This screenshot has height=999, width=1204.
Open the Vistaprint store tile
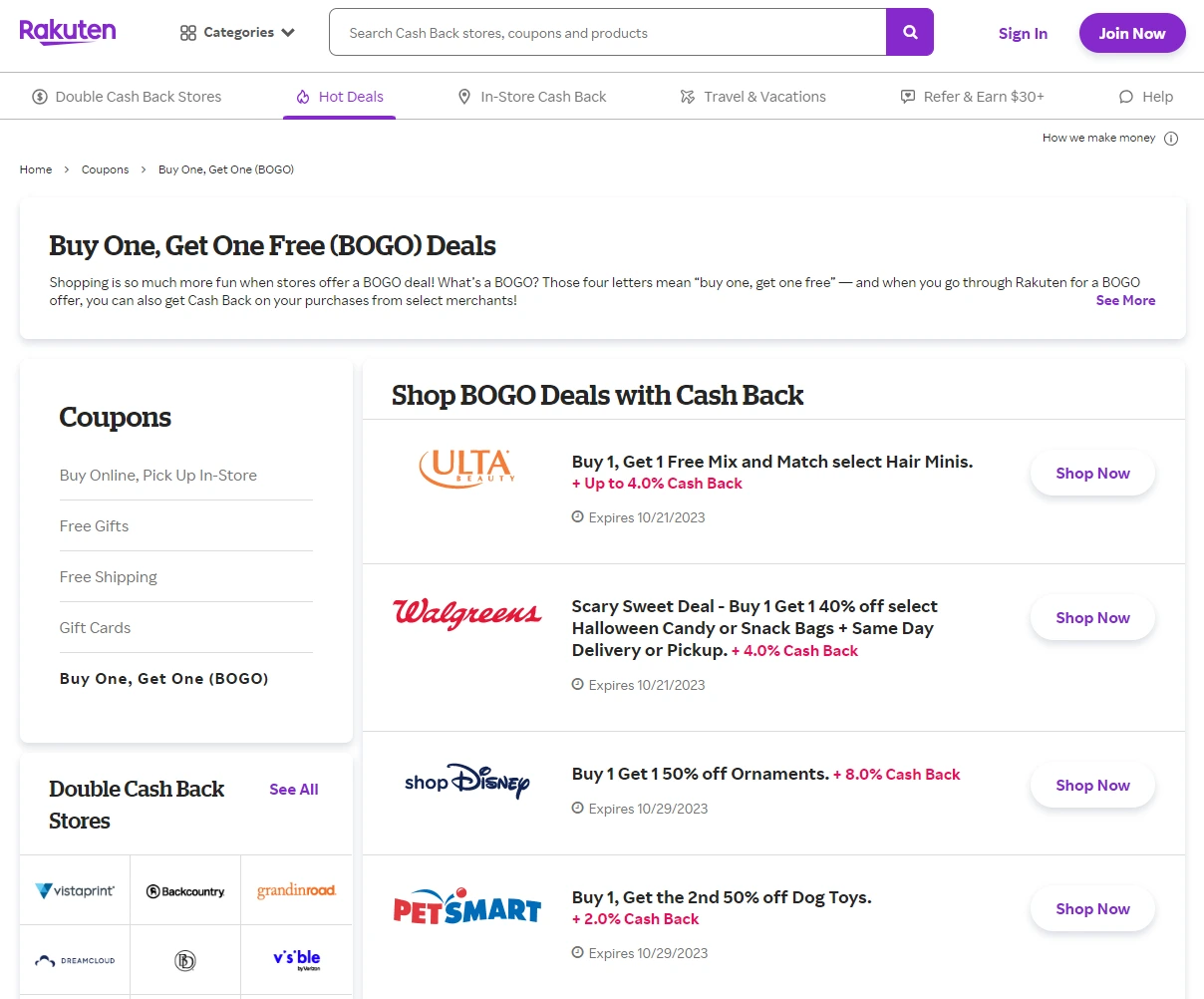75,890
